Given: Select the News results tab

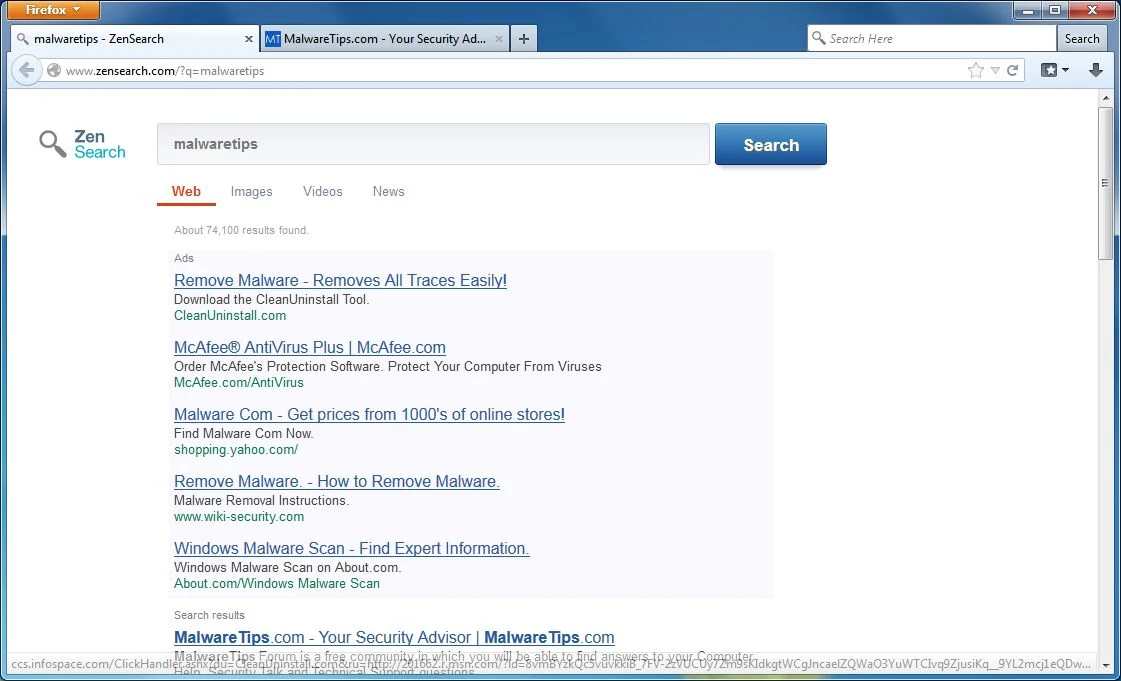Looking at the screenshot, I should click(x=388, y=192).
